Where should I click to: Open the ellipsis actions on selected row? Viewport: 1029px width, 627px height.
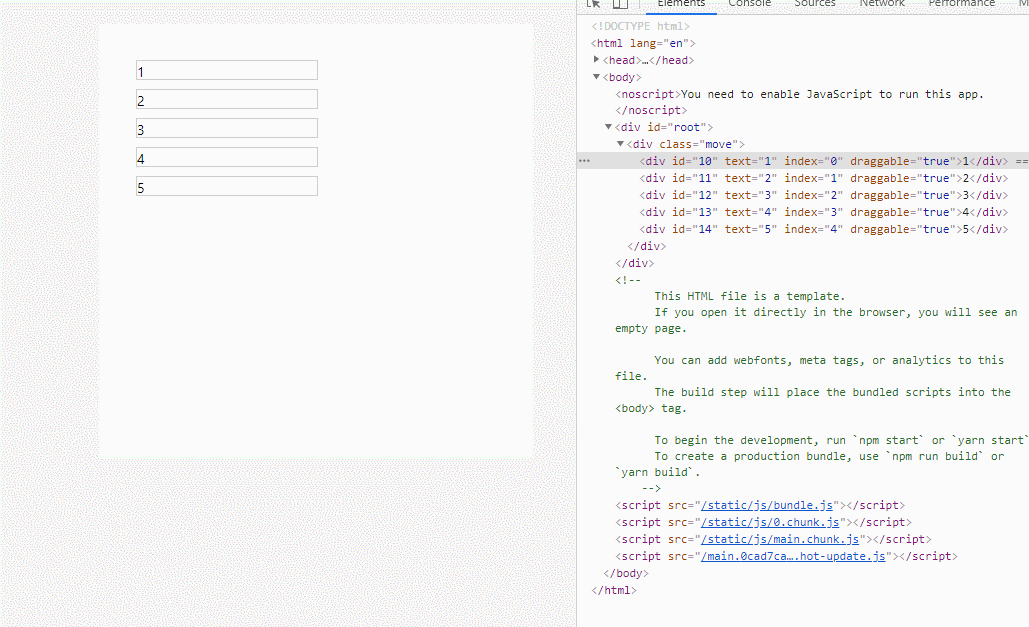[x=584, y=161]
